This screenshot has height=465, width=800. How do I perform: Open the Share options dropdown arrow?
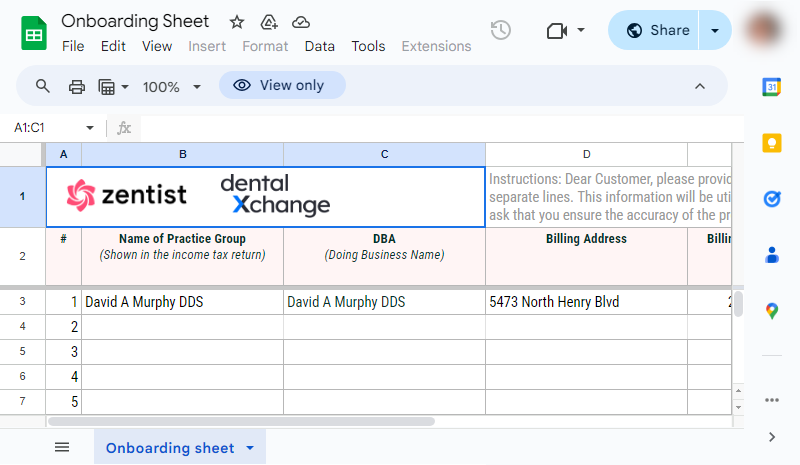715,30
